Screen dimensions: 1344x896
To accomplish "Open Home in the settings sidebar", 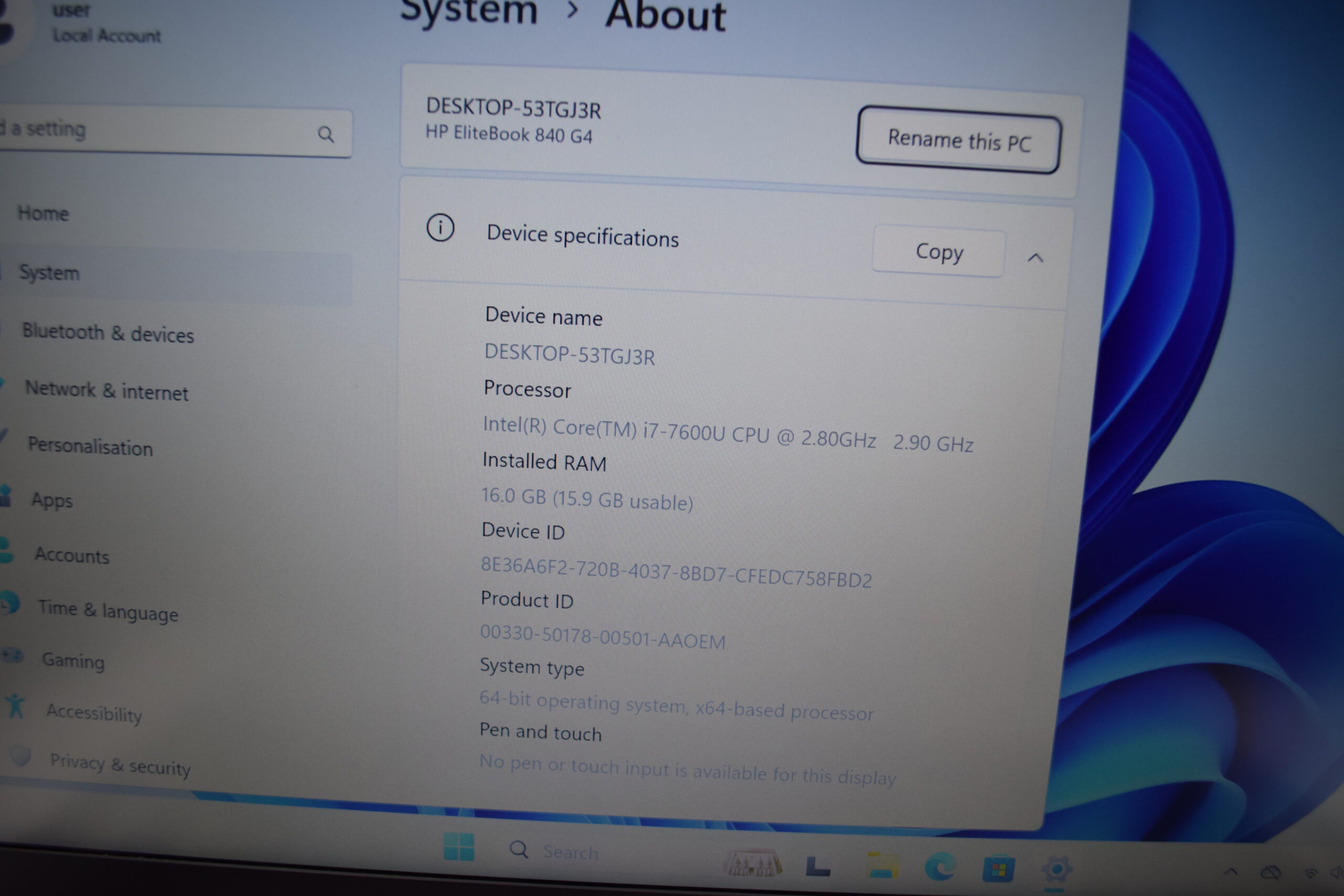I will coord(44,213).
